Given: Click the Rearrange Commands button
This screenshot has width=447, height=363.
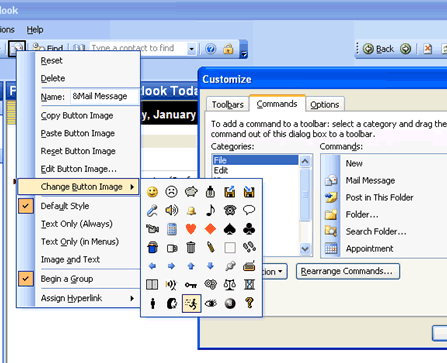Looking at the screenshot, I should coord(348,271).
